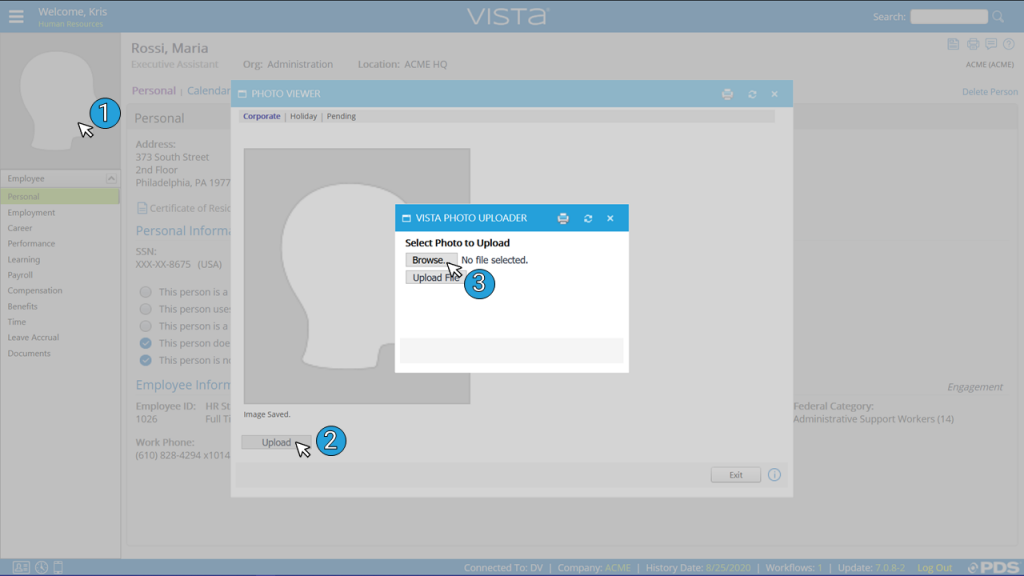Click the Vista Photo Uploader print icon

pos(563,218)
